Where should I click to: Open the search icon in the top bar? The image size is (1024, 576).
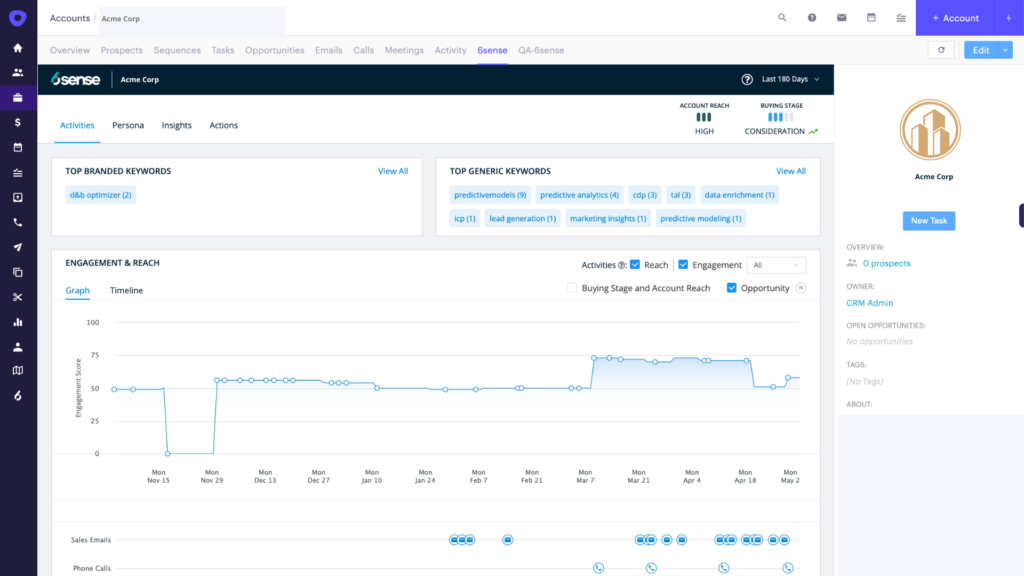point(781,17)
